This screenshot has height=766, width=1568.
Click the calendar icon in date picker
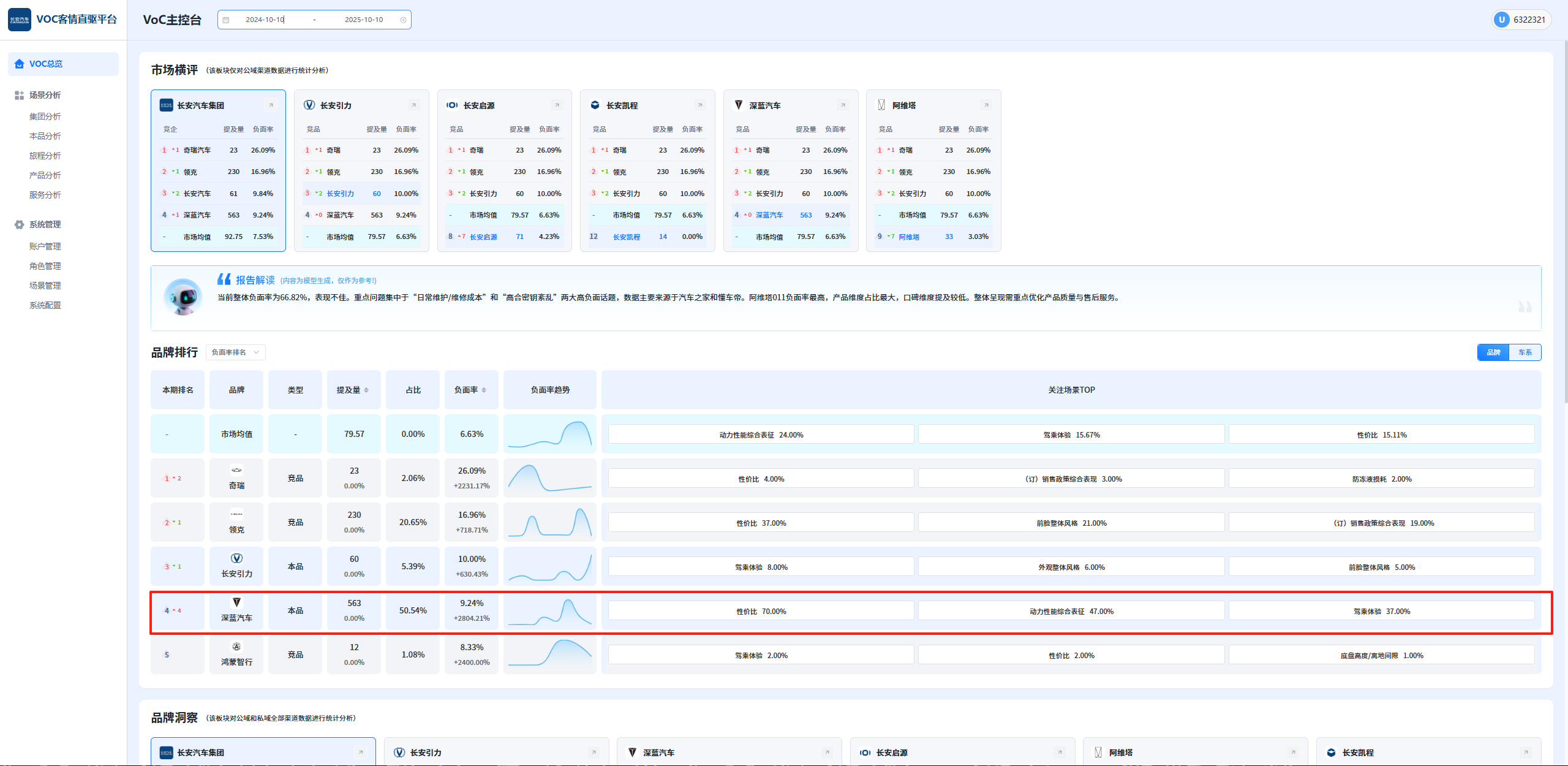(226, 20)
